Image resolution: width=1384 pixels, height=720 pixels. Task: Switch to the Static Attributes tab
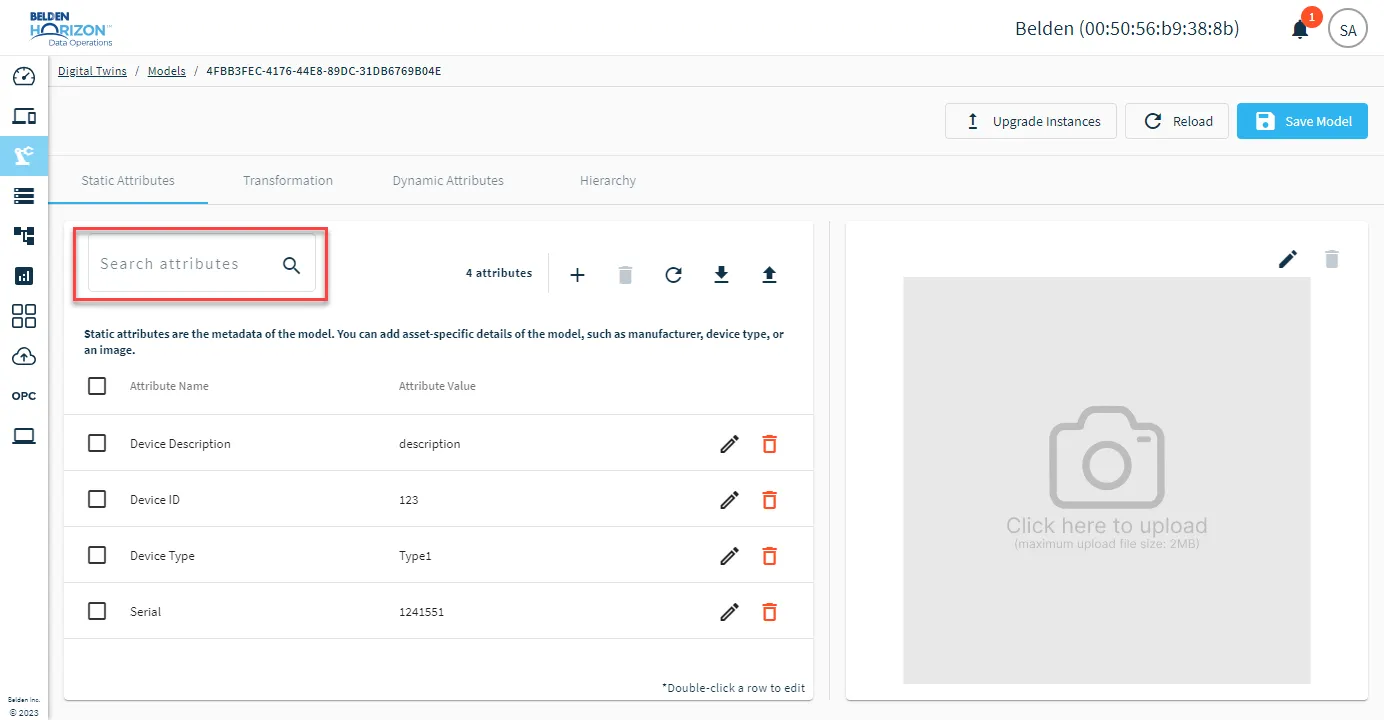(x=128, y=181)
